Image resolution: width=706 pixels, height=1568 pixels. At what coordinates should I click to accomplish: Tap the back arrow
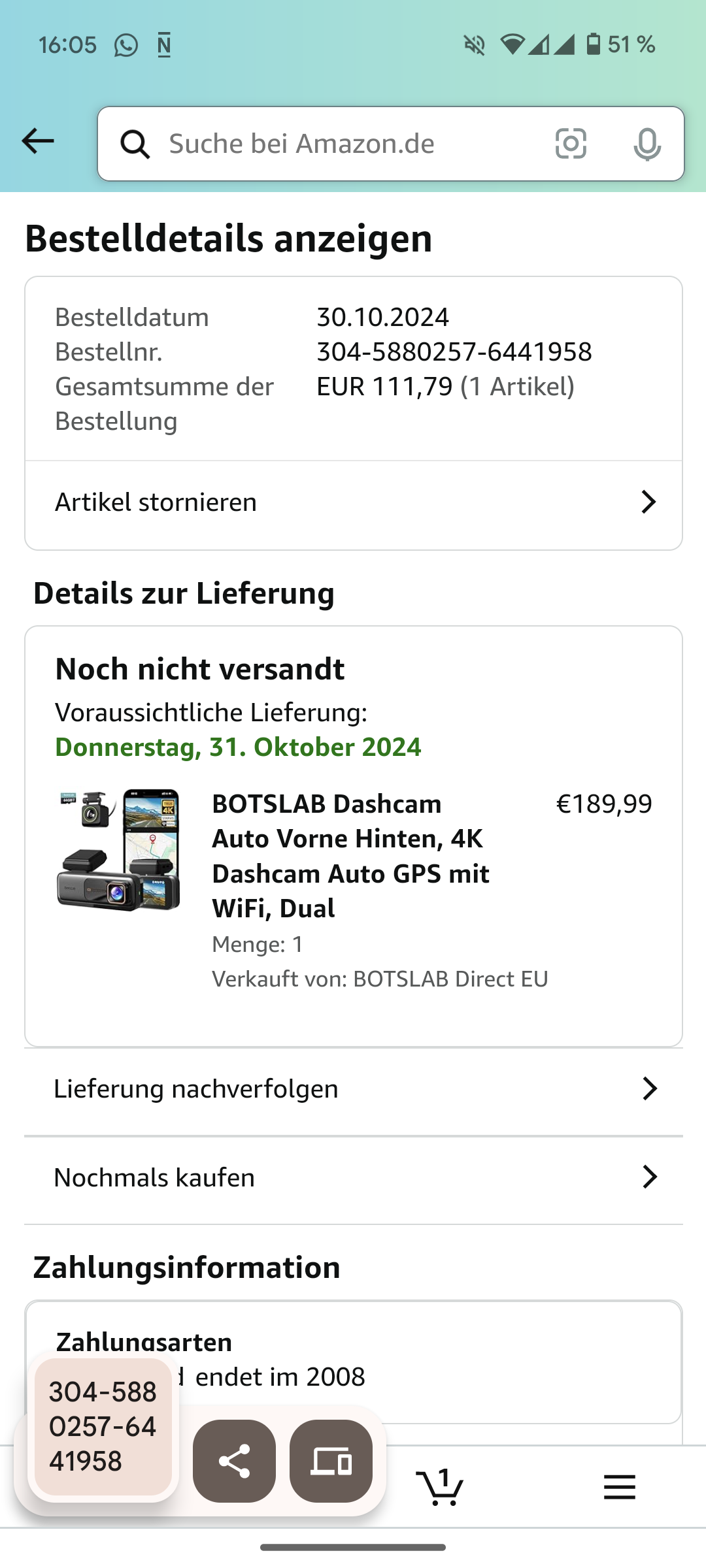(38, 141)
